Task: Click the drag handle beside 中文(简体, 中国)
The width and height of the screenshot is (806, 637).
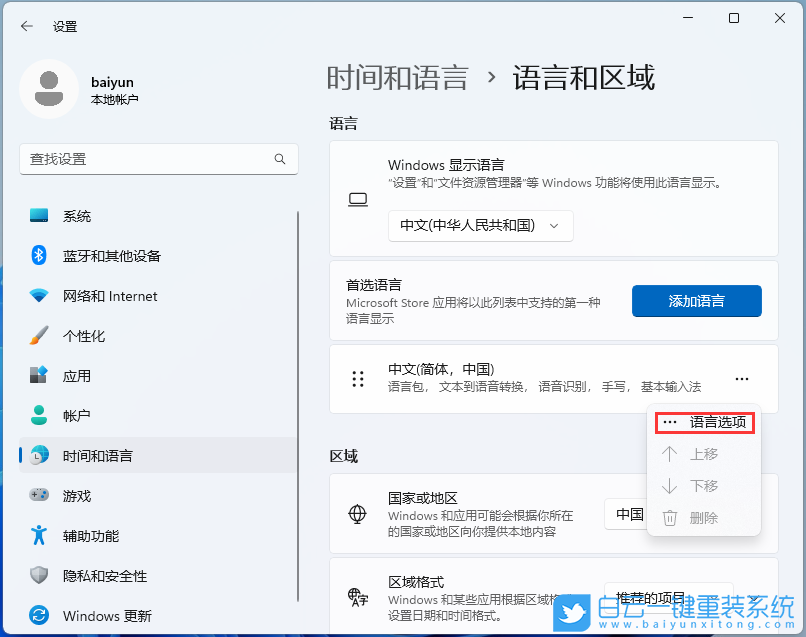Action: point(358,378)
